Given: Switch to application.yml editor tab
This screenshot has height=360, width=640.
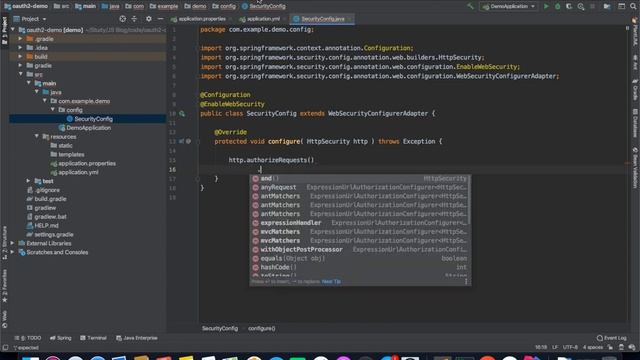Looking at the screenshot, I should click(x=263, y=19).
